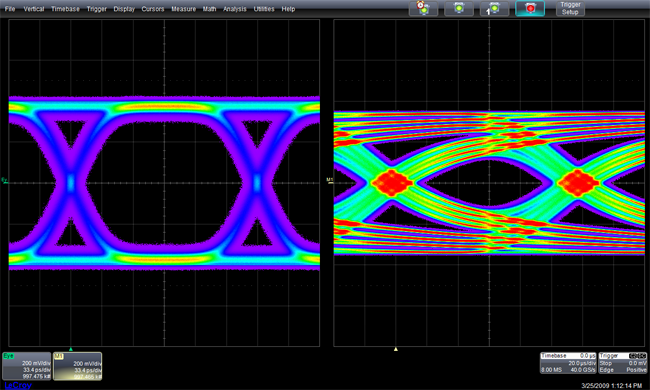Open the Analysis menu
Screen dimensions: 650x390
coord(235,9)
